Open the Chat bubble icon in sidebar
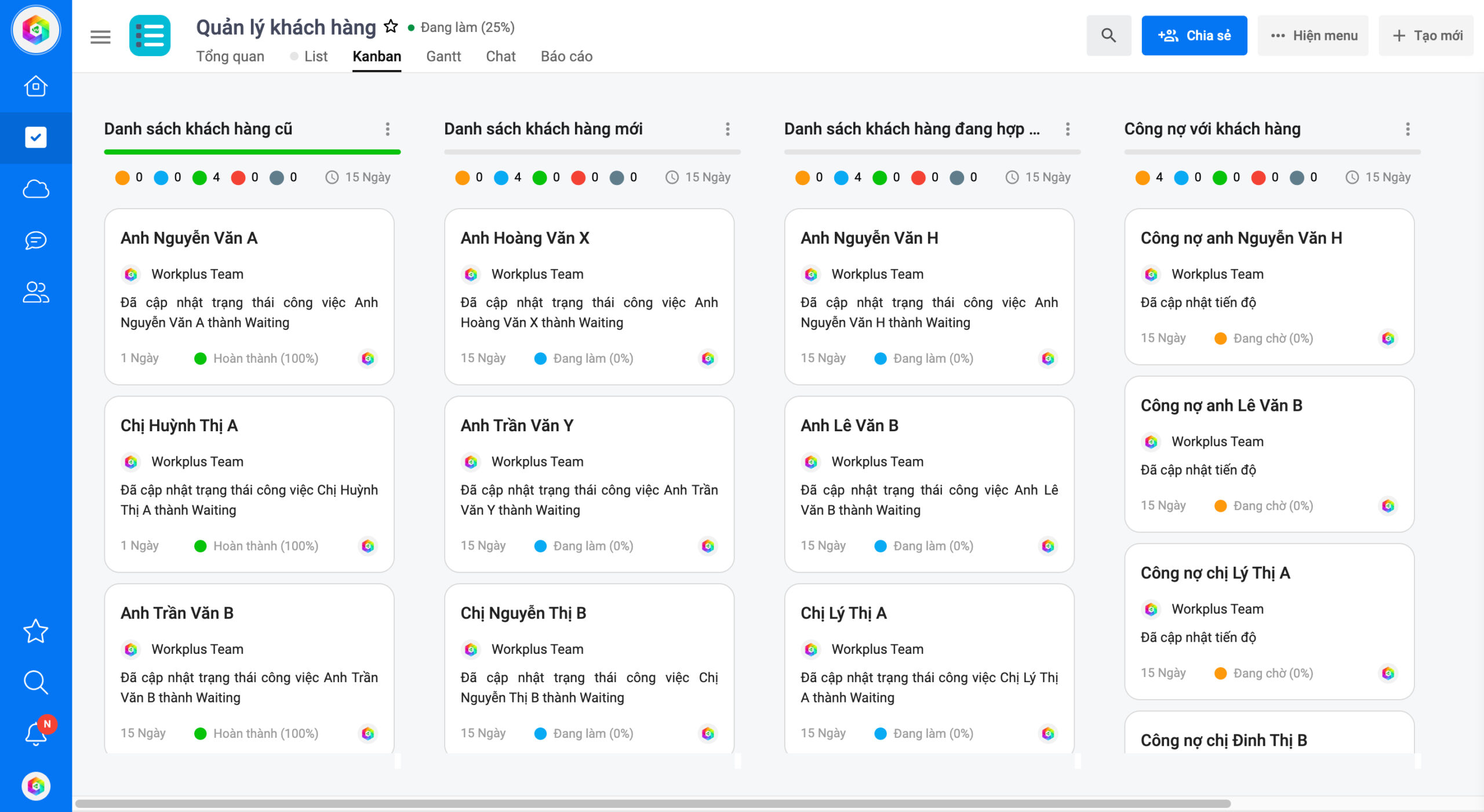The width and height of the screenshot is (1484, 812). point(36,240)
